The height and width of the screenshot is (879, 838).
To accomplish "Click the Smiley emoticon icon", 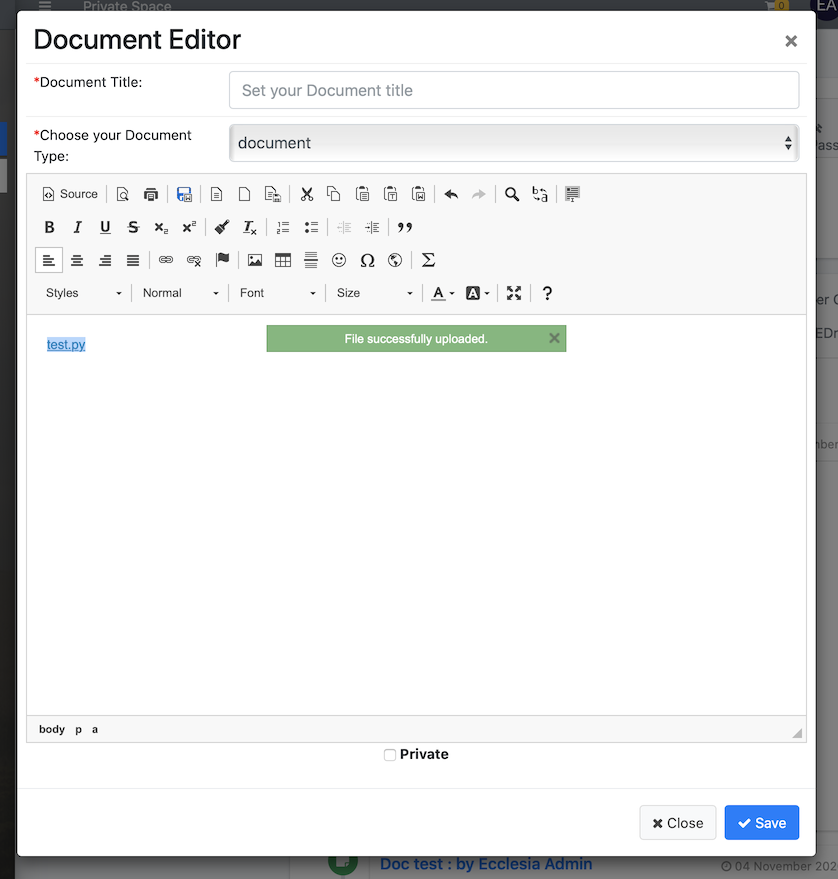I will coord(339,260).
